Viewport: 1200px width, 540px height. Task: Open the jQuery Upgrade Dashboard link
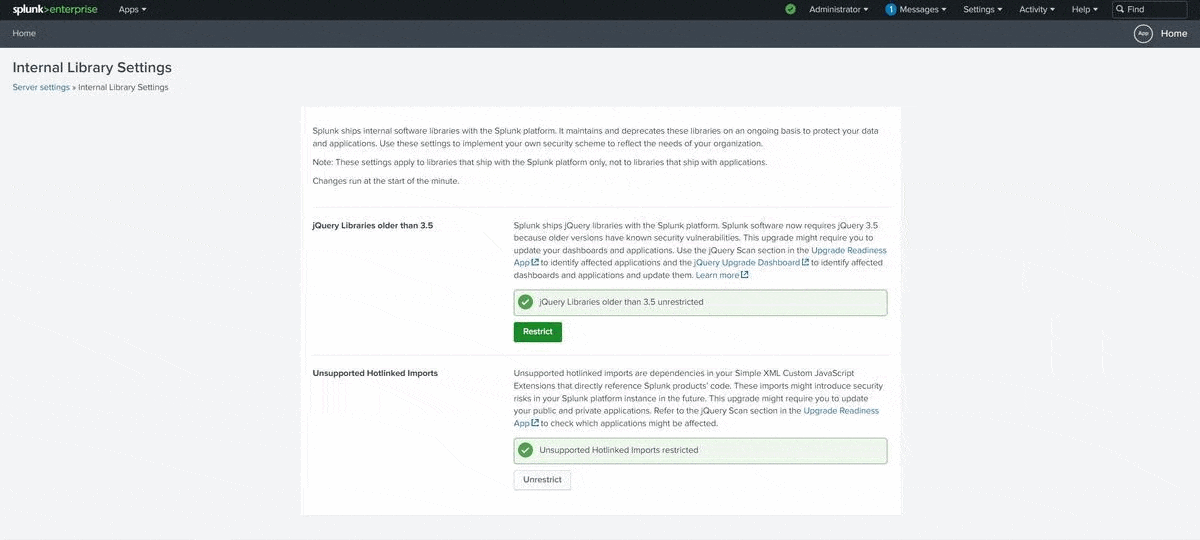click(746, 262)
